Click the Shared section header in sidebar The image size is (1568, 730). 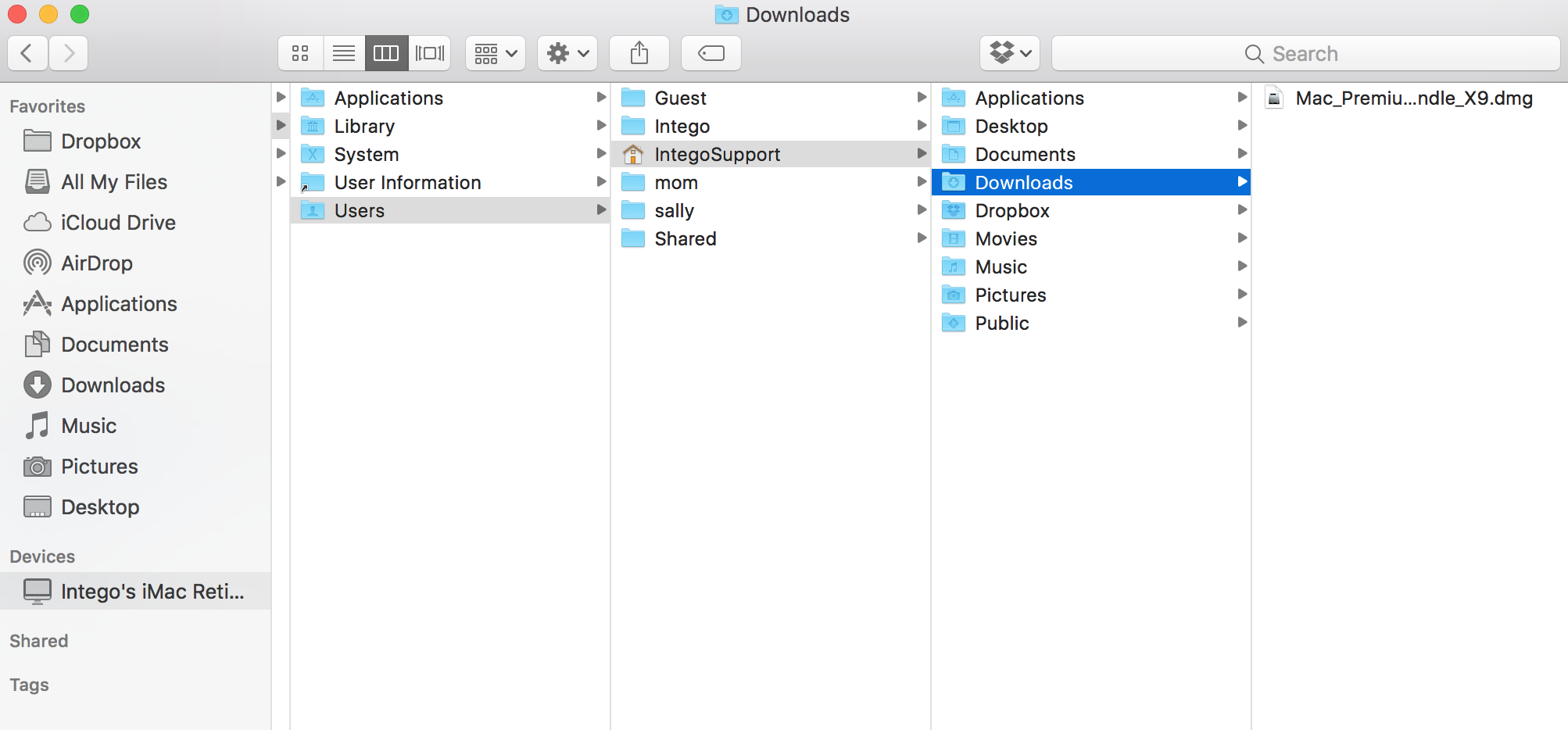tap(39, 641)
